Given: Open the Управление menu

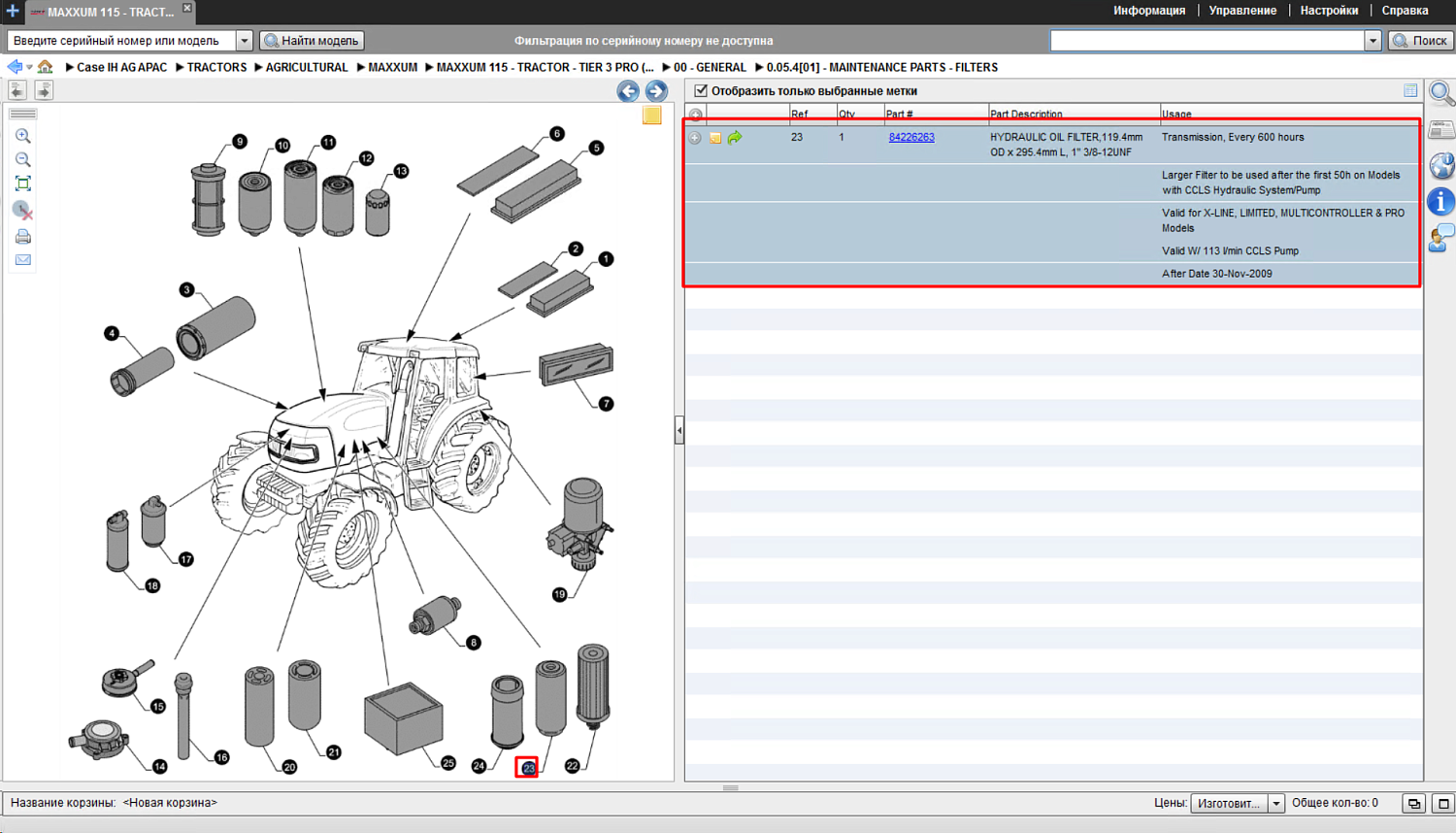Looking at the screenshot, I should tap(1242, 11).
